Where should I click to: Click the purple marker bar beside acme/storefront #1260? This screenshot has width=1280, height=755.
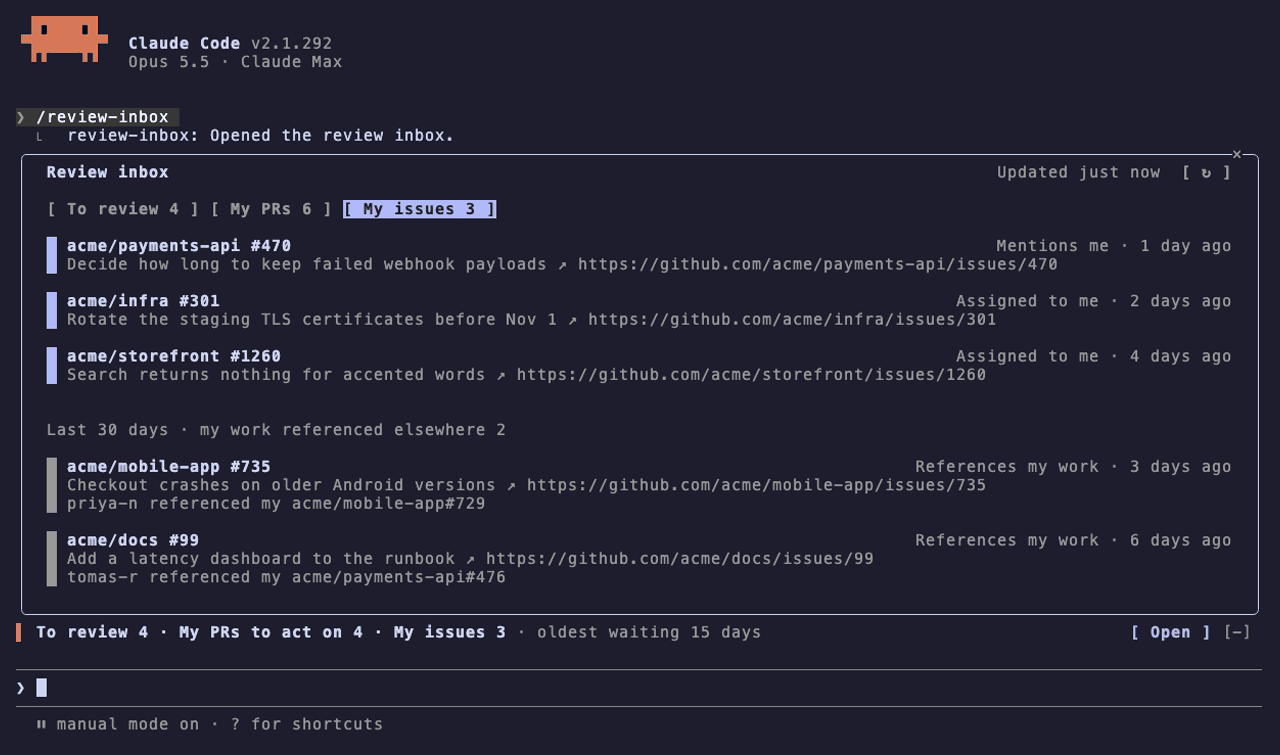point(51,365)
